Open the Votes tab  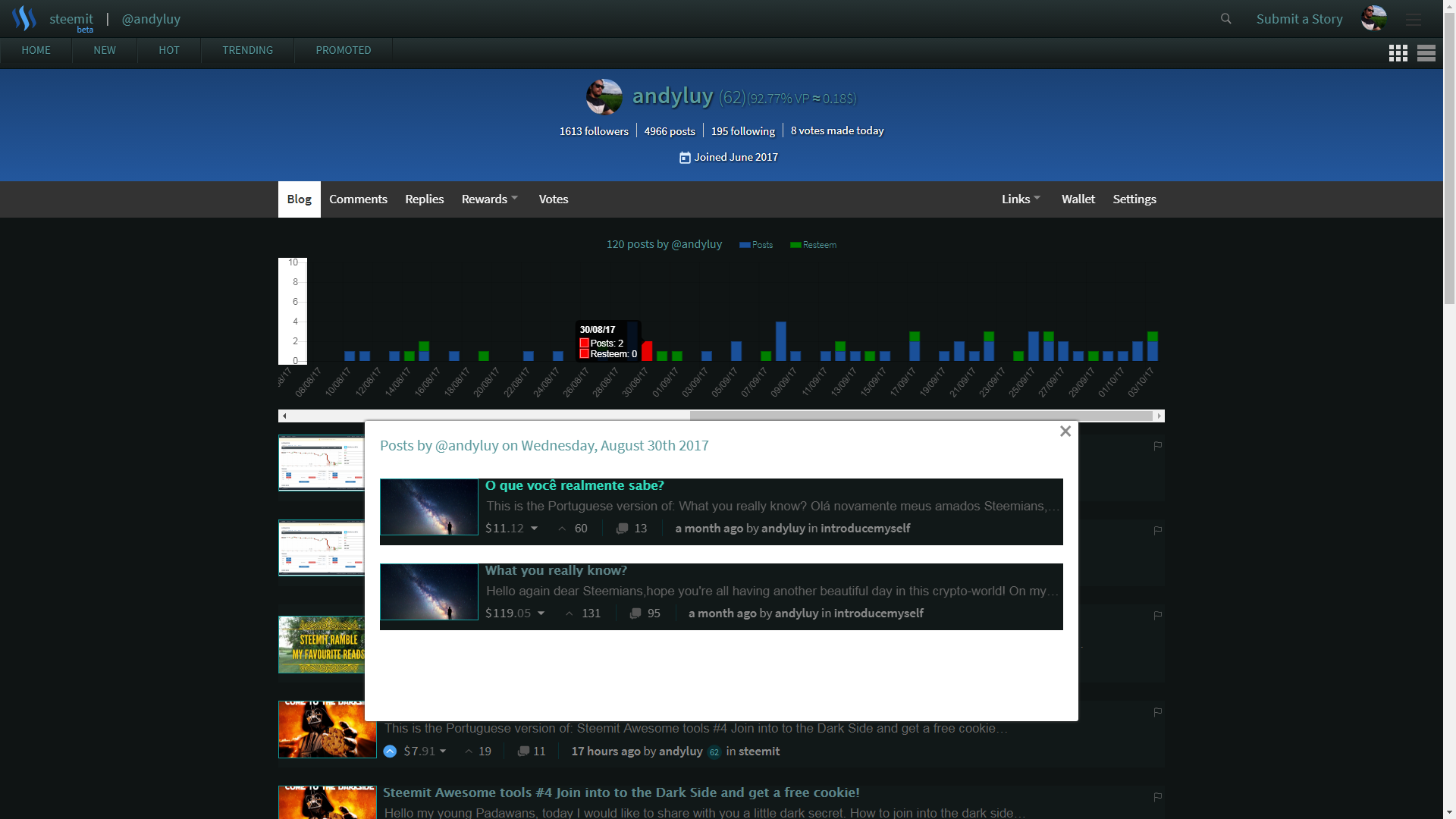click(x=554, y=199)
